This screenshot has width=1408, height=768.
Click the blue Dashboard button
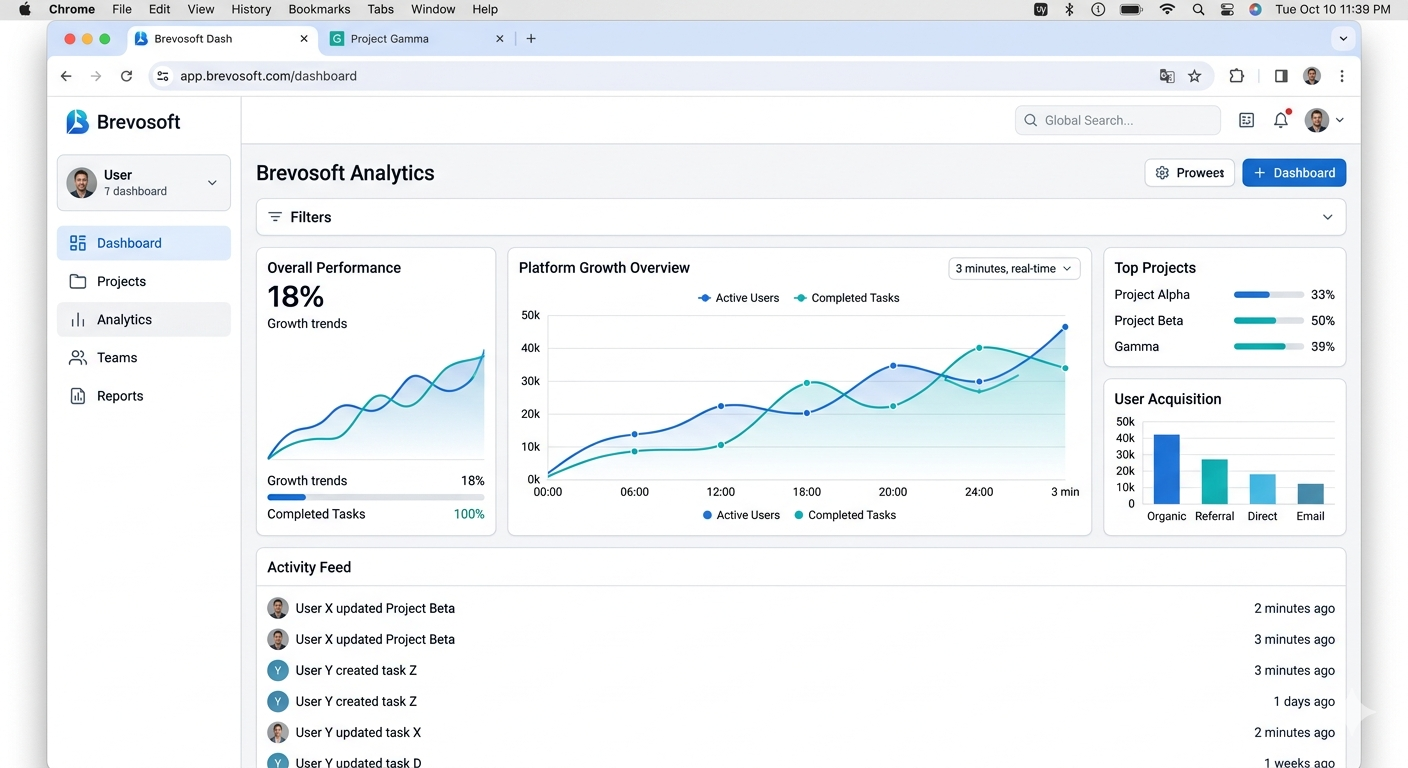tap(1293, 173)
